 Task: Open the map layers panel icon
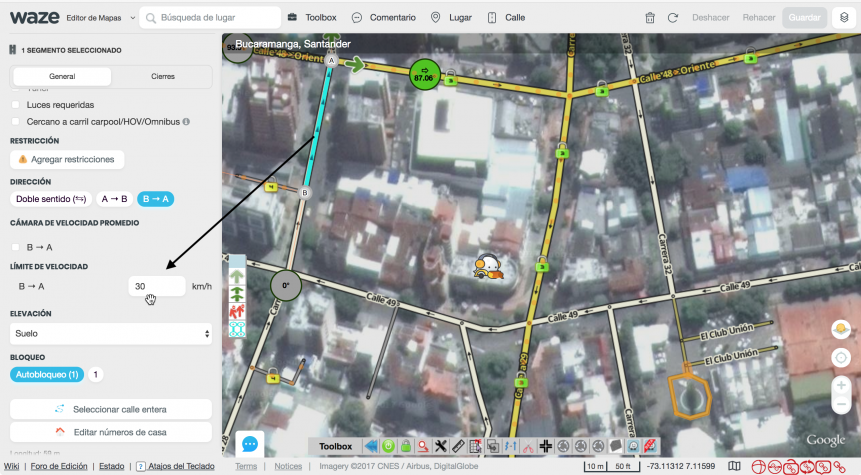[x=843, y=18]
